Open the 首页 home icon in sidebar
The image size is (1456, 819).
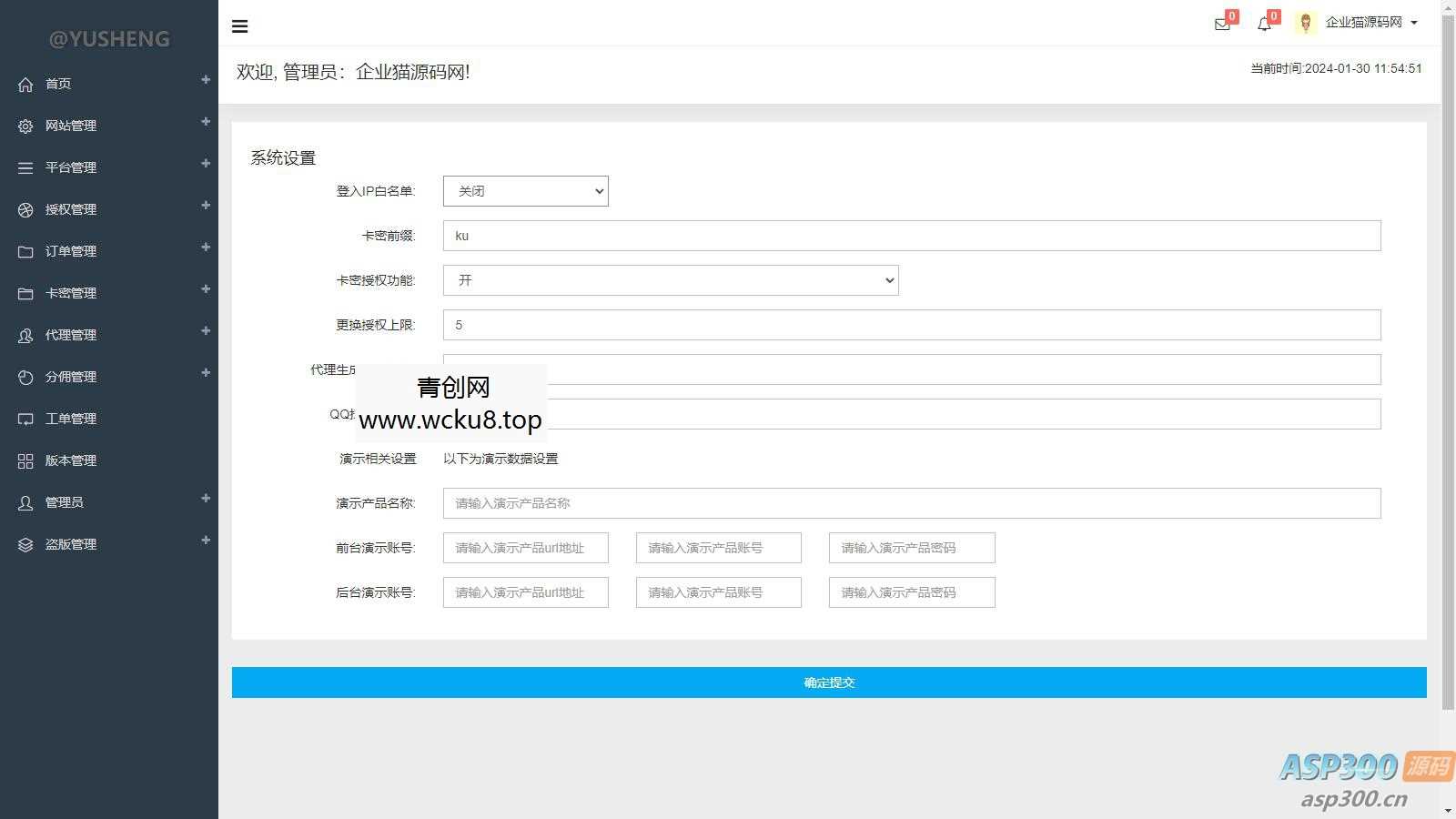coord(25,83)
